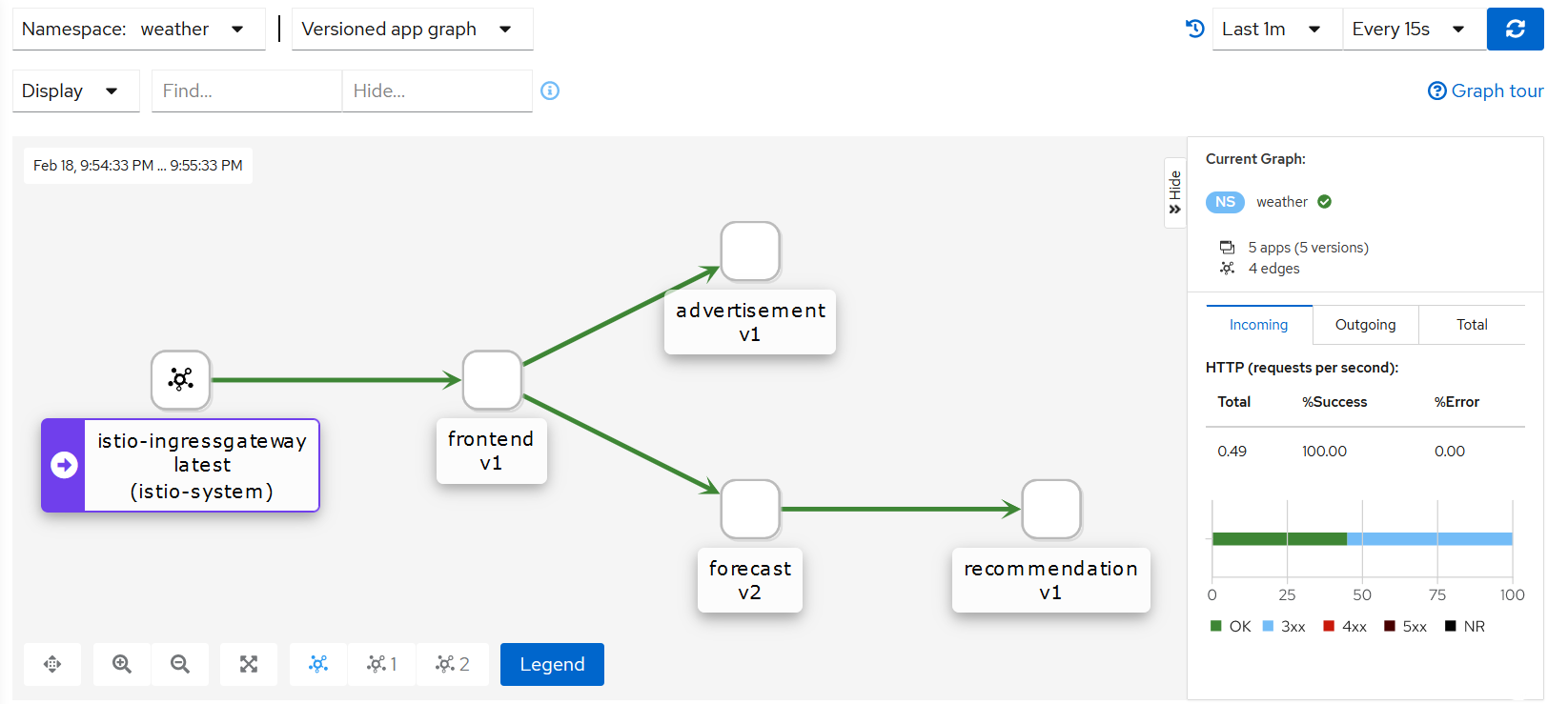Image resolution: width=1568 pixels, height=704 pixels.
Task: Select graph layout style 1
Action: [x=381, y=664]
